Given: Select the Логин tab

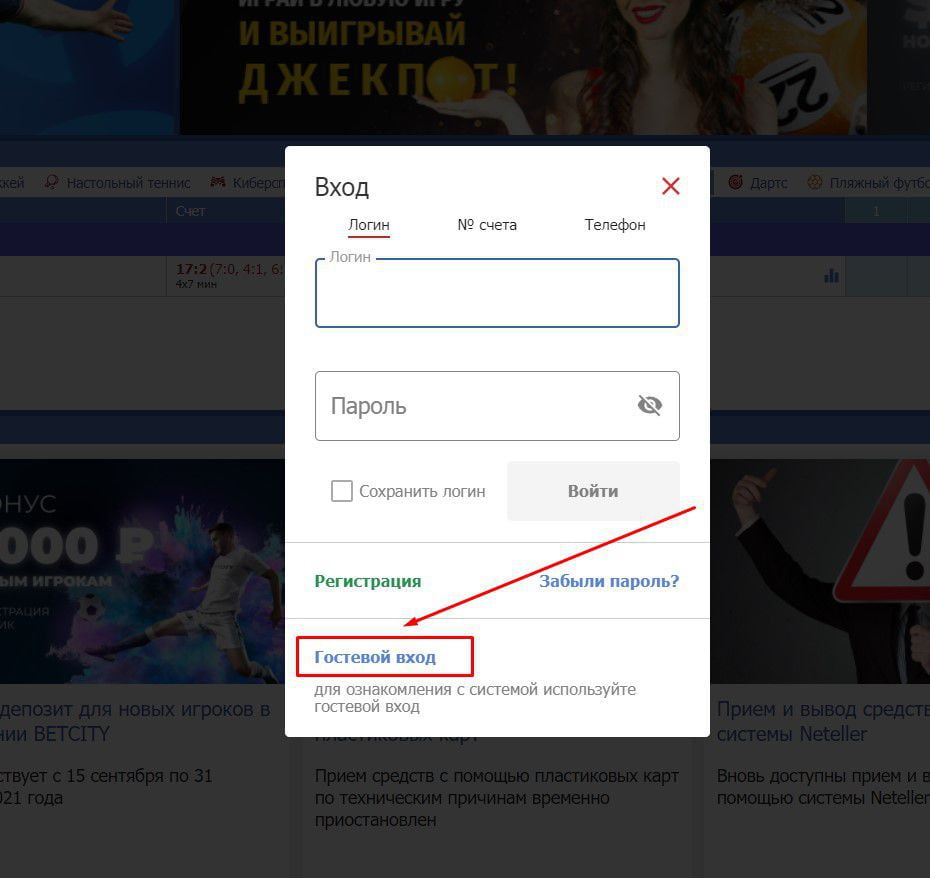Looking at the screenshot, I should point(368,225).
